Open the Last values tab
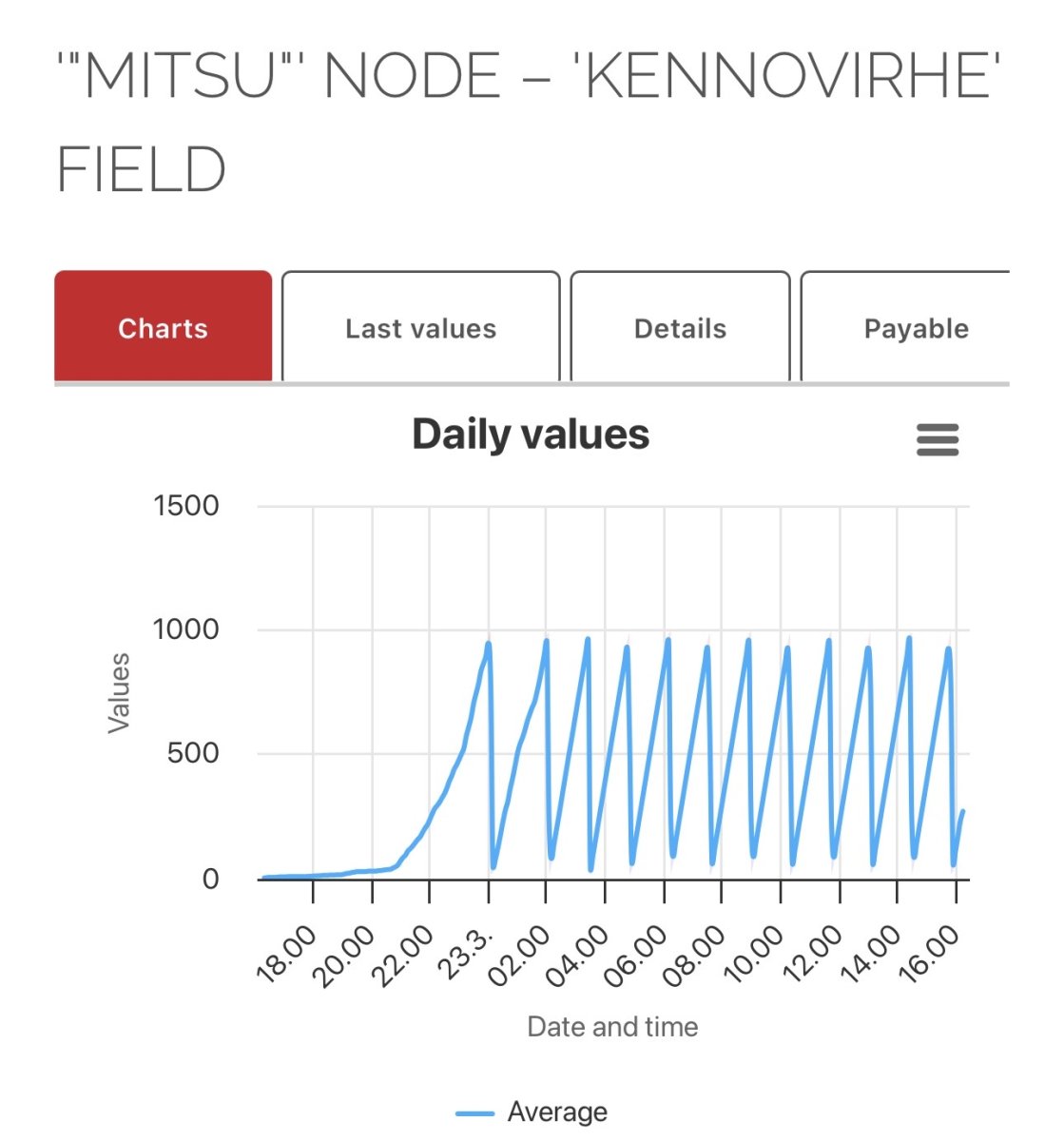Viewport: 1064px width, 1141px height. click(x=420, y=328)
